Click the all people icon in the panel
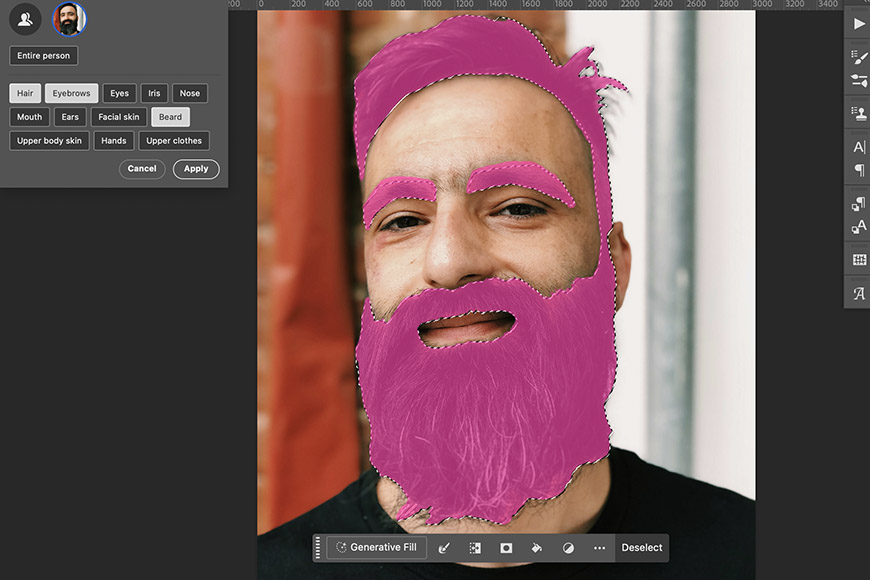 coord(26,18)
